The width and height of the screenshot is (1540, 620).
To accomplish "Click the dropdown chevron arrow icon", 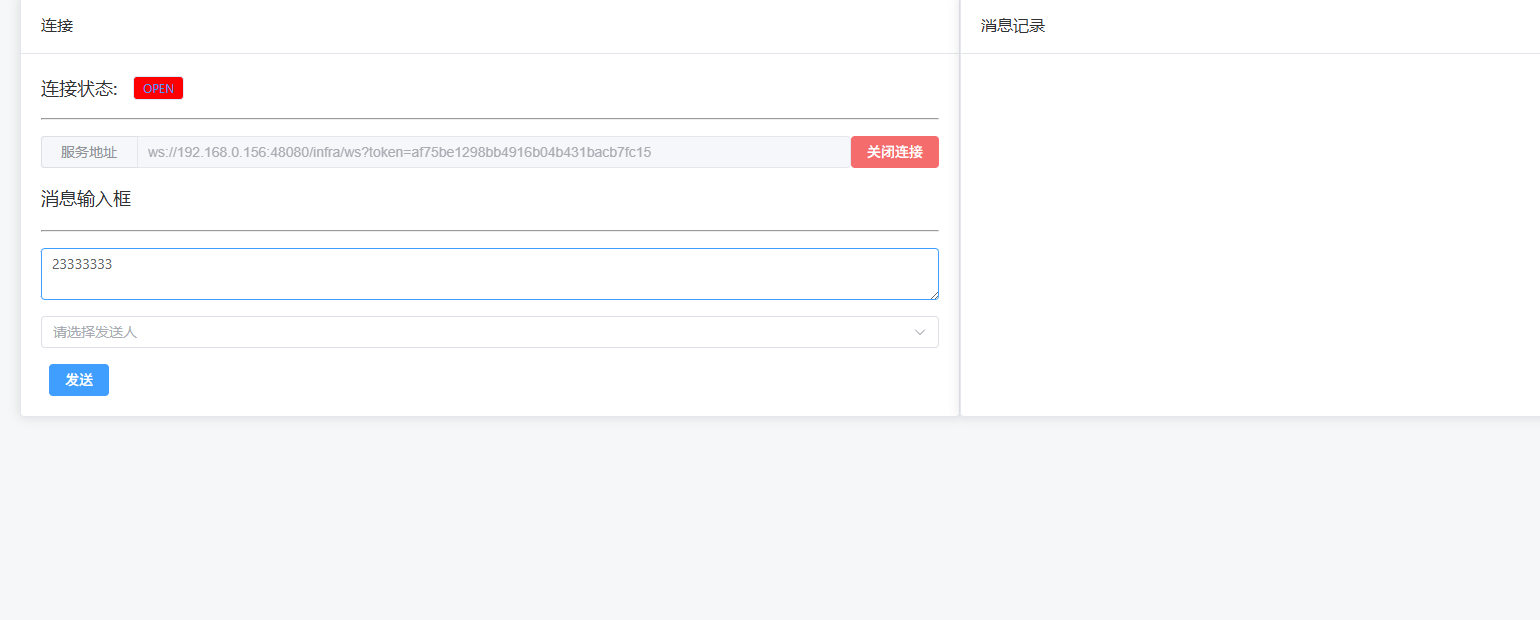I will pos(920,332).
